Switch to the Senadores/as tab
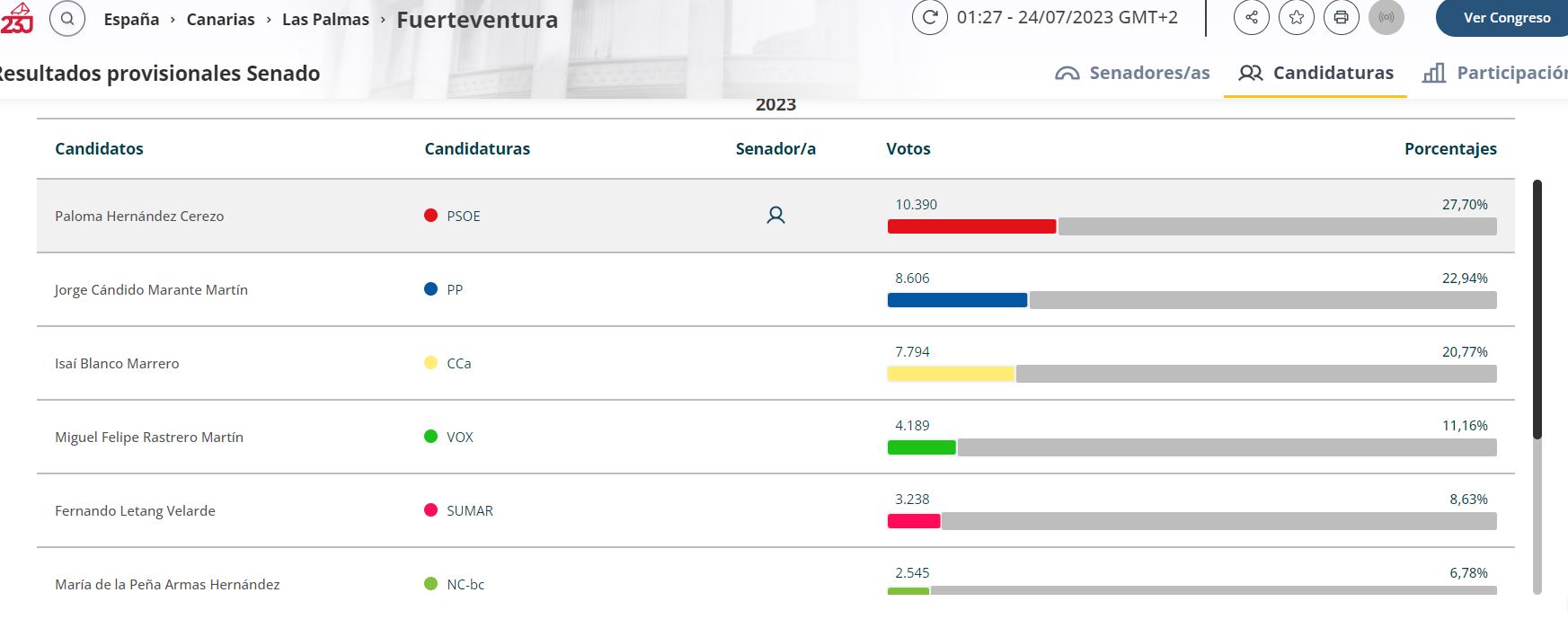Viewport: 1568px width, 637px height. (x=1132, y=73)
